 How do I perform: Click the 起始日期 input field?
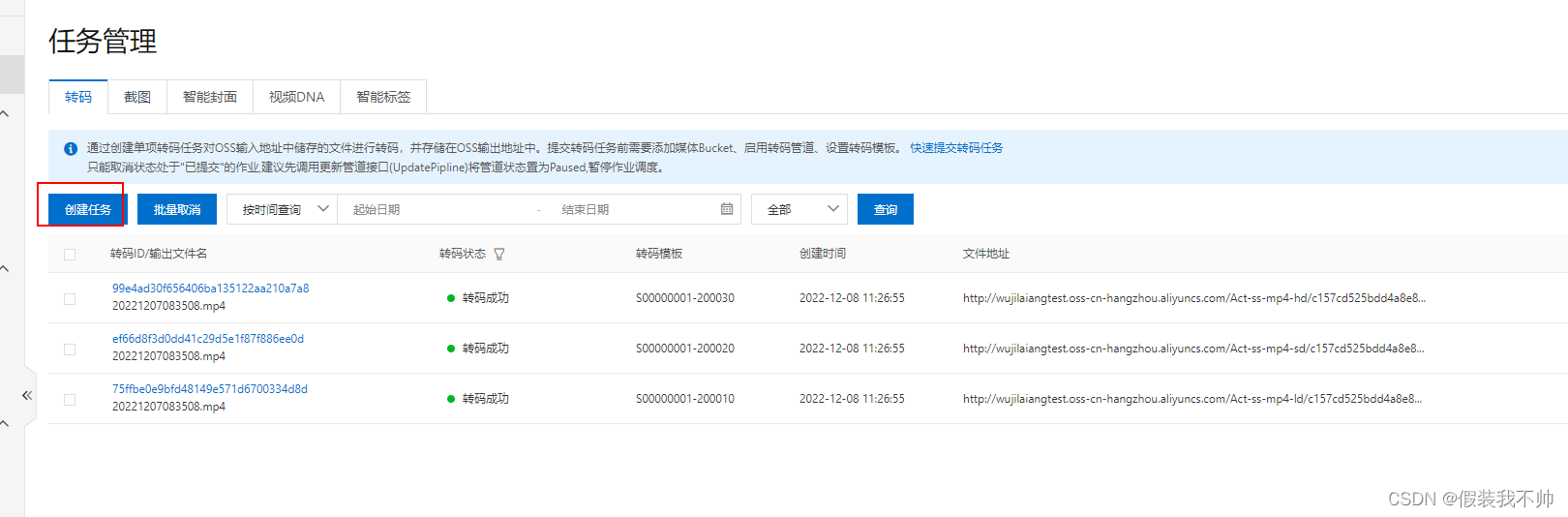click(x=436, y=209)
